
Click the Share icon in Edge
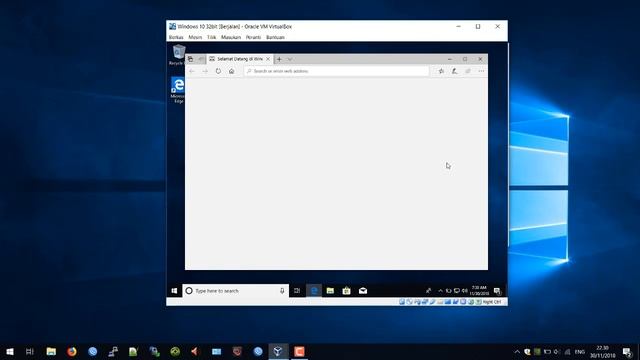point(468,71)
